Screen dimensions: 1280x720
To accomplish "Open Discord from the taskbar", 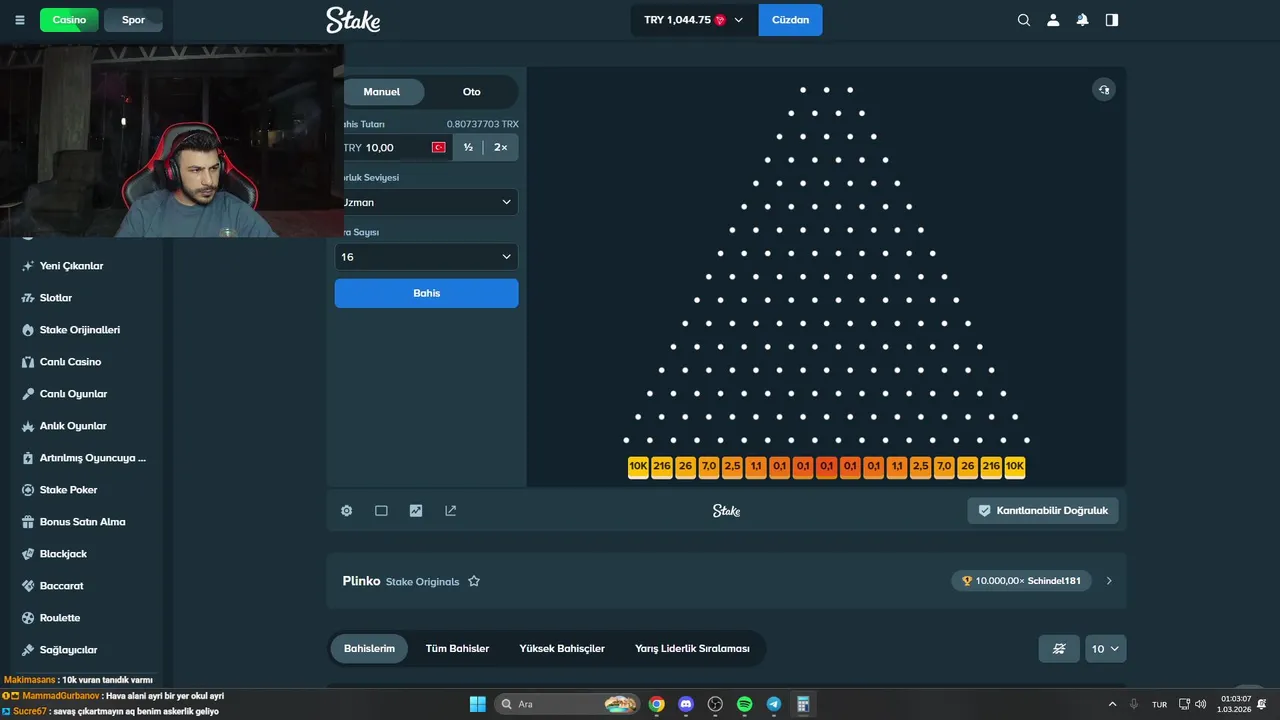I will point(686,704).
